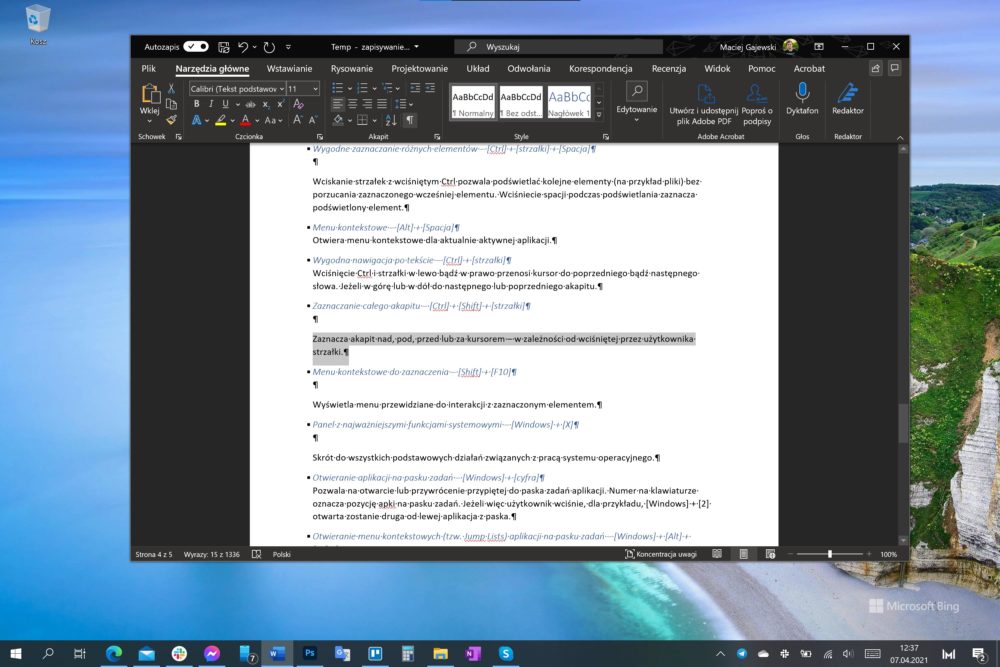1000x667 pixels.
Task: Click Utwórz i udostępnij plik Adobe PDF
Action: click(x=703, y=104)
